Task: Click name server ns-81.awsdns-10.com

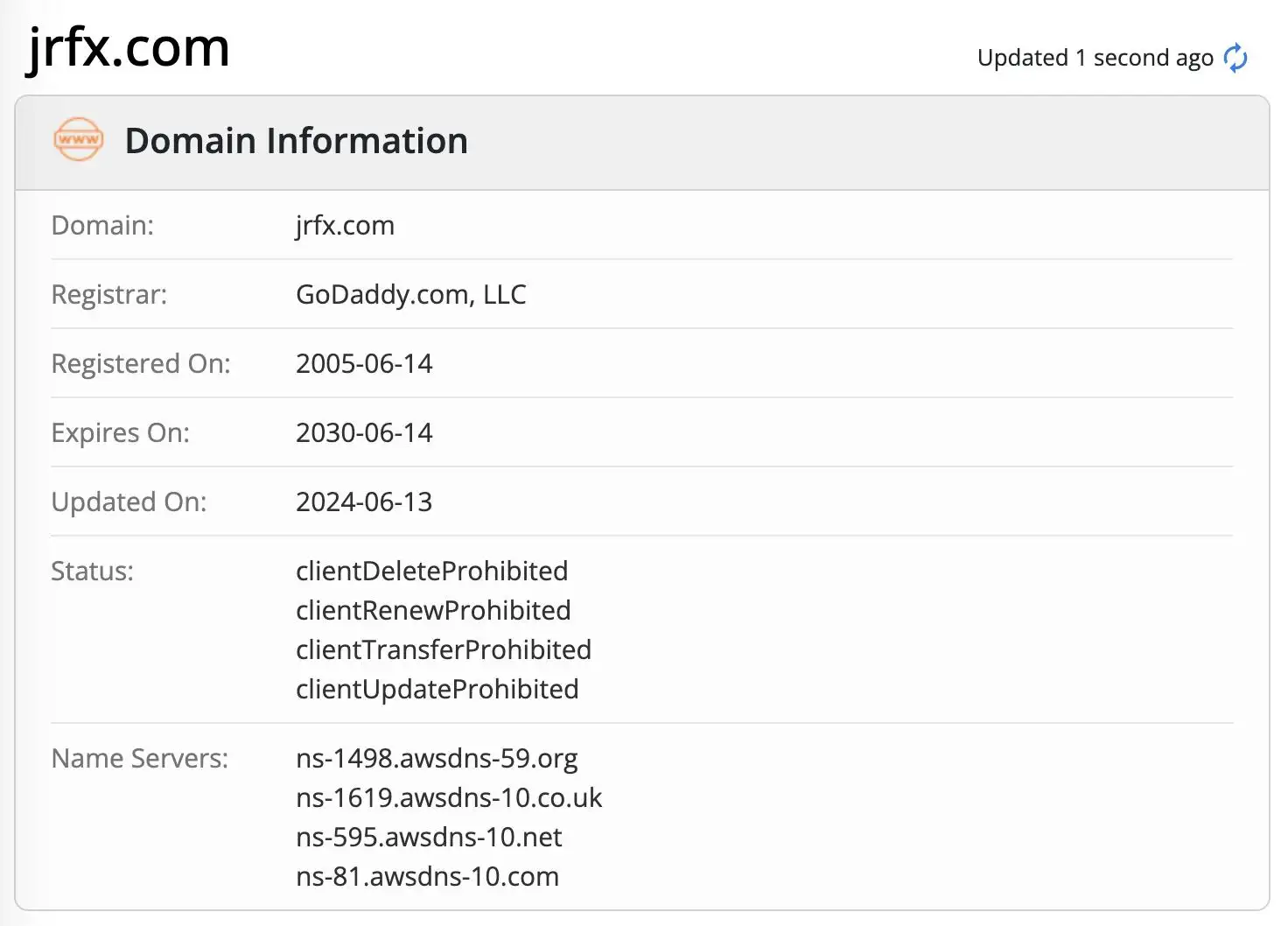Action: pos(427,877)
